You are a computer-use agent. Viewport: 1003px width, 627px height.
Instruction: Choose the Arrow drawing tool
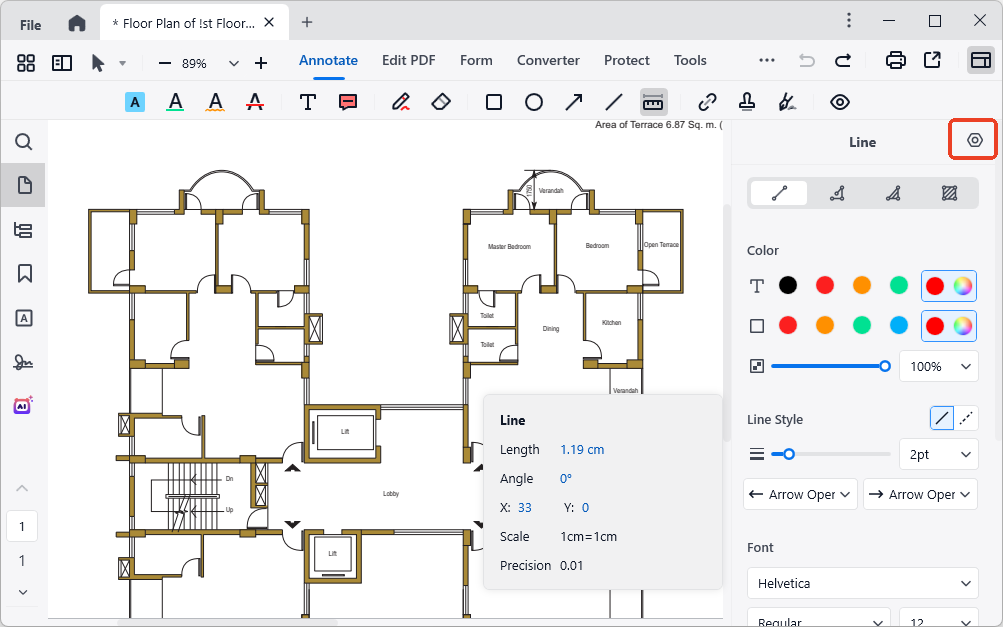coord(574,102)
